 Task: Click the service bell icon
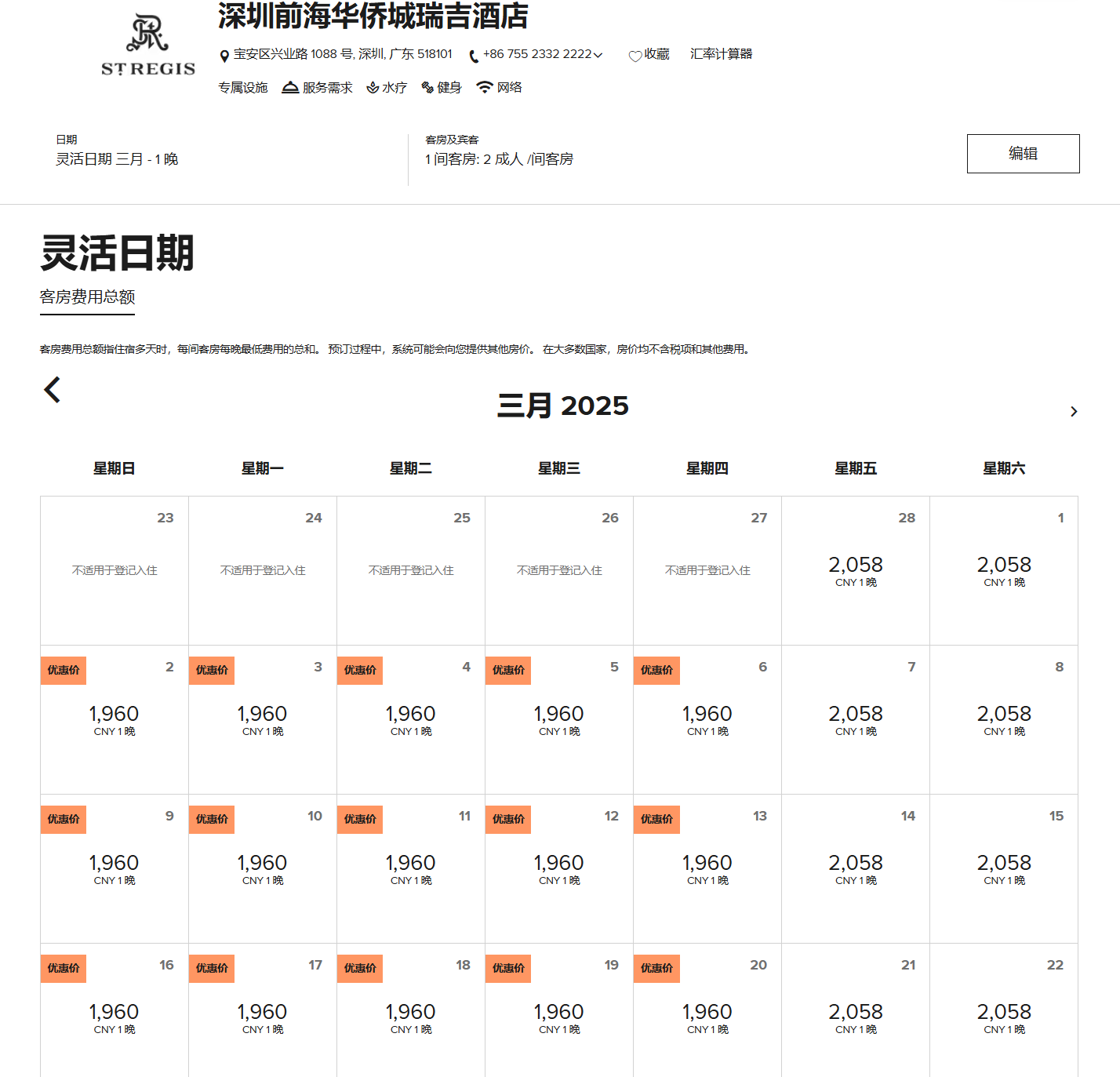(290, 87)
